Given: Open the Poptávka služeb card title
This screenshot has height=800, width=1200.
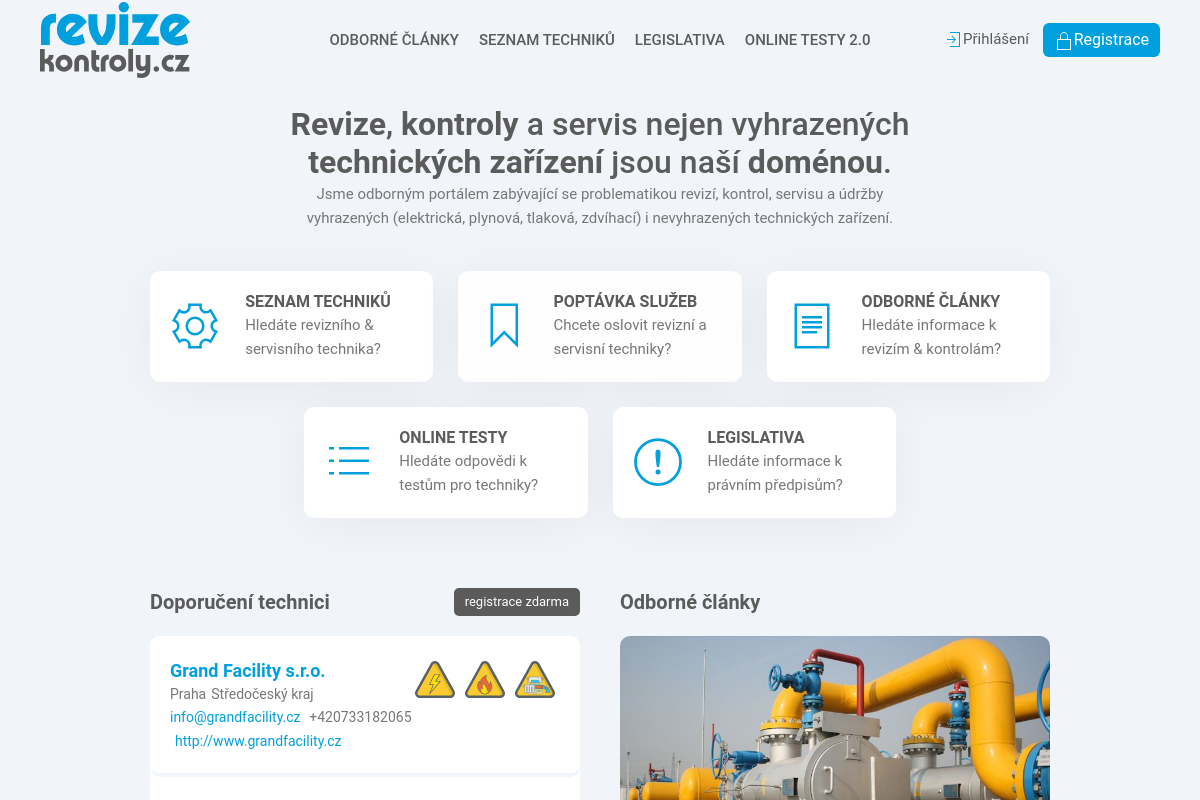Looking at the screenshot, I should pyautogui.click(x=625, y=301).
